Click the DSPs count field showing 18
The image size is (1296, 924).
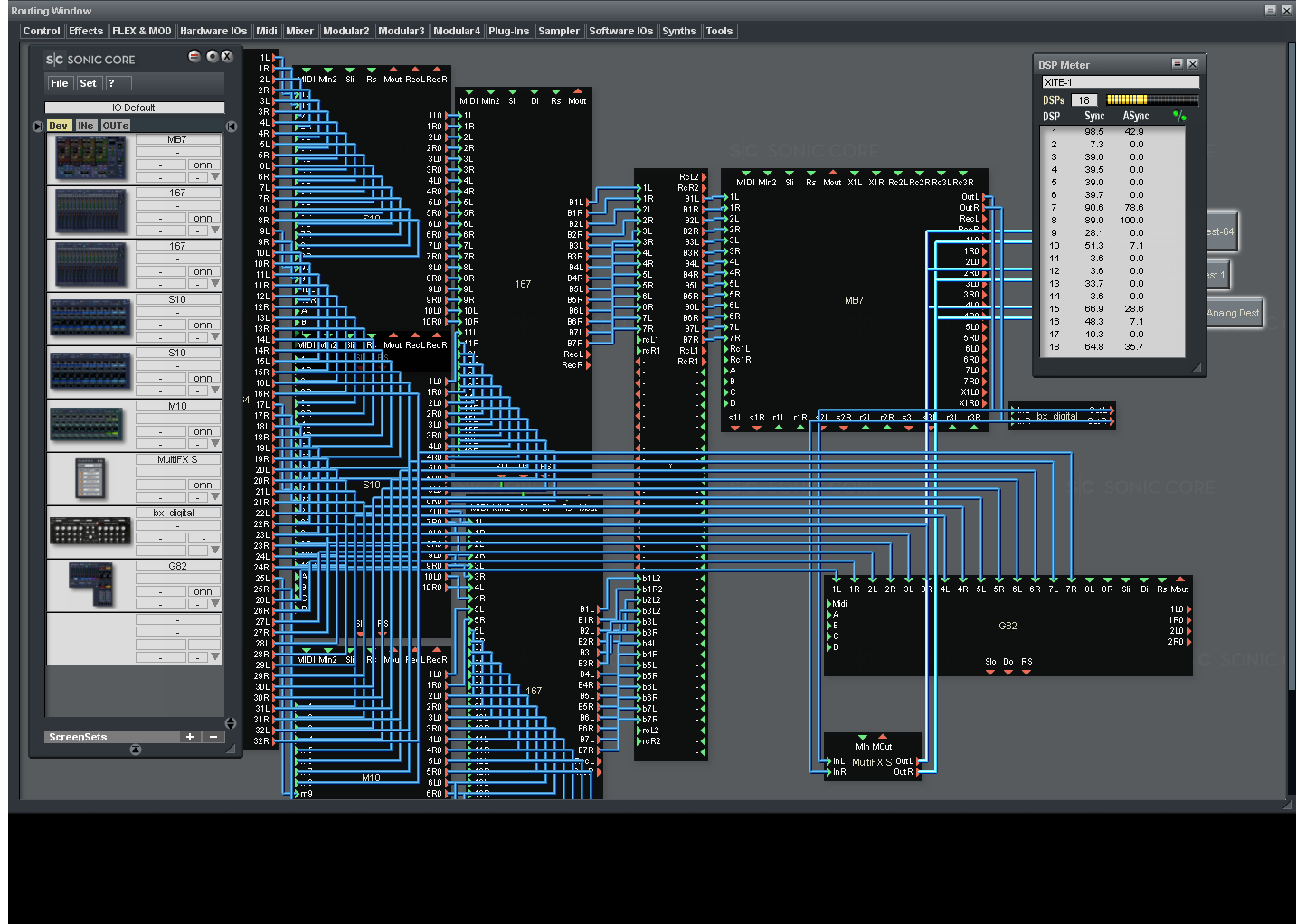[x=1084, y=100]
